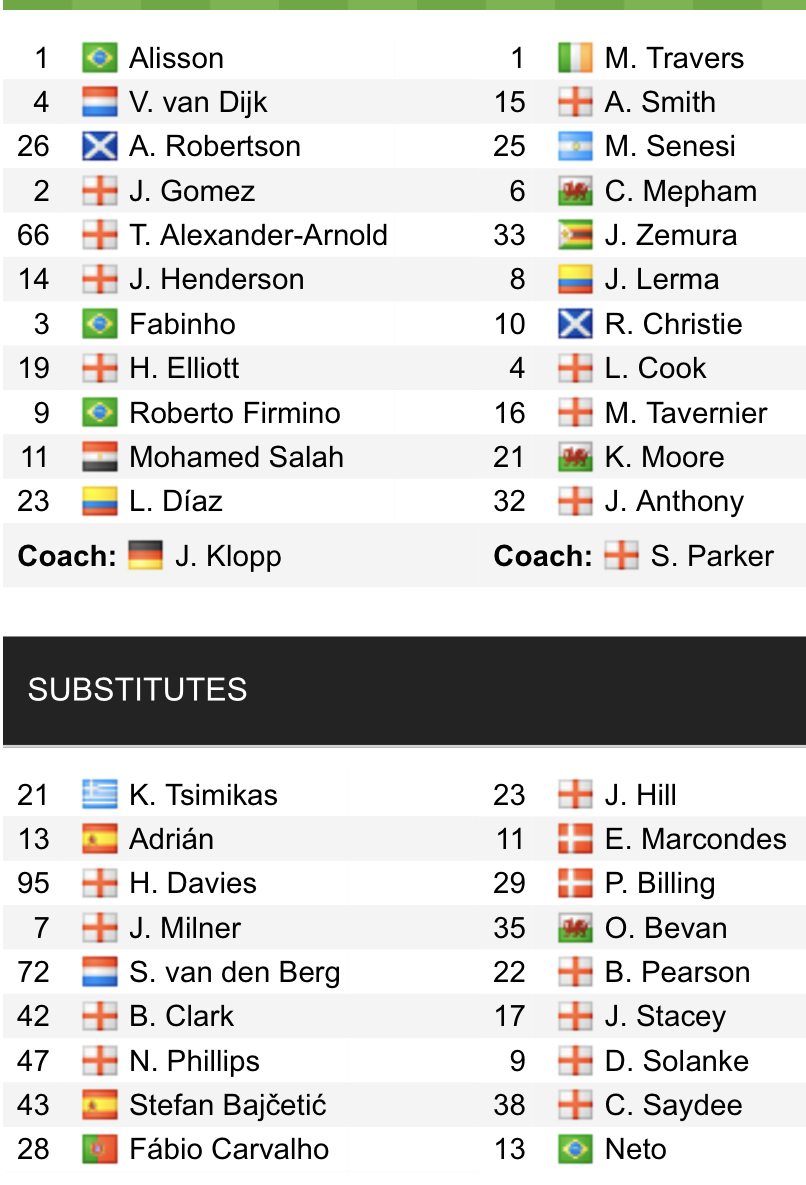
Task: Click shirt number 66 in the lineup
Action: click(33, 235)
